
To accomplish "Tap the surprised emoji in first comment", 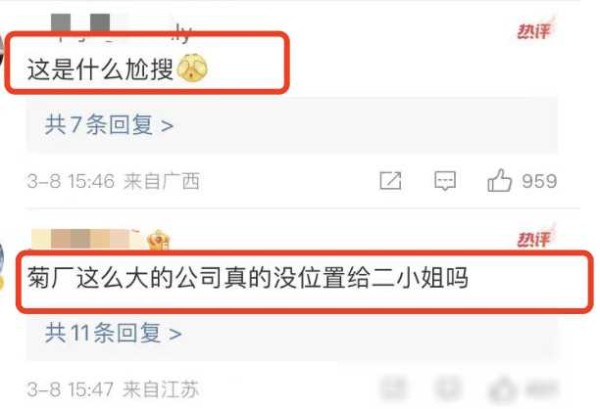I will coord(192,68).
